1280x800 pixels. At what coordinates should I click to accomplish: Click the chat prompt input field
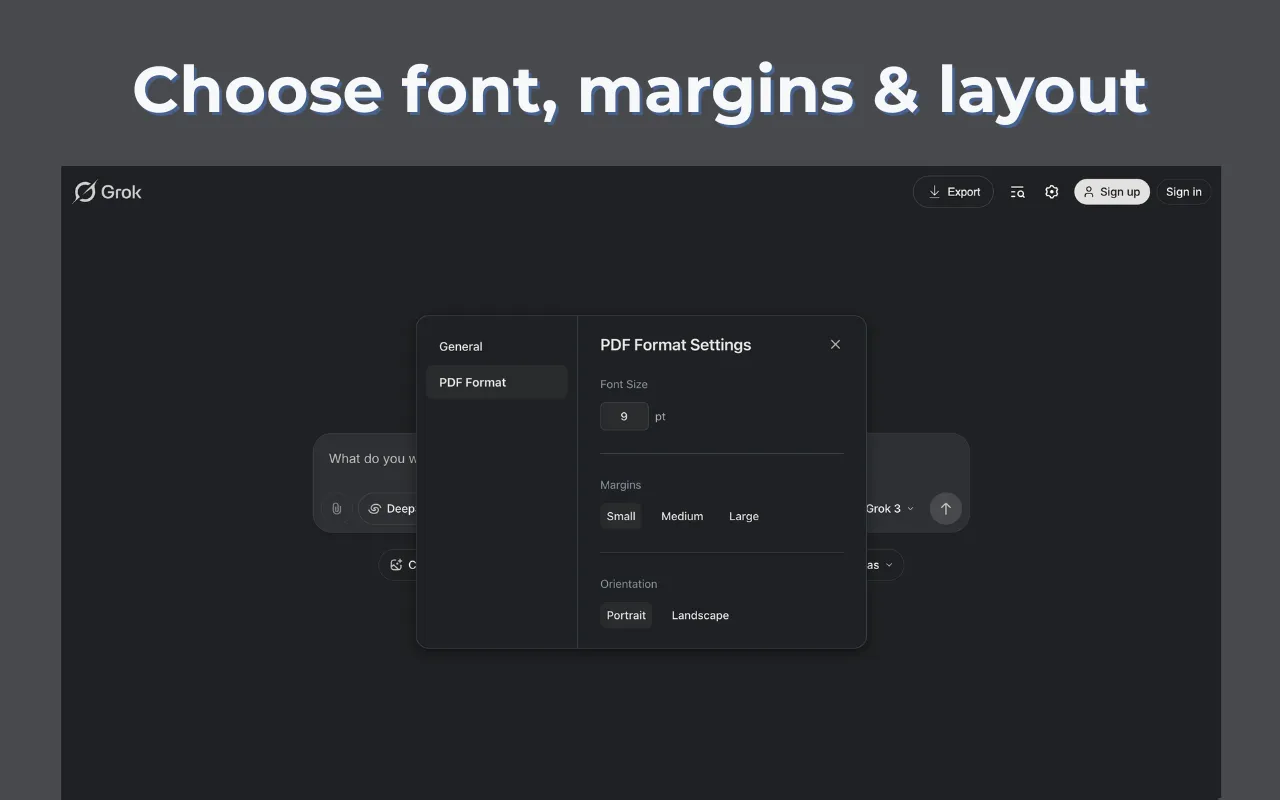pos(370,459)
